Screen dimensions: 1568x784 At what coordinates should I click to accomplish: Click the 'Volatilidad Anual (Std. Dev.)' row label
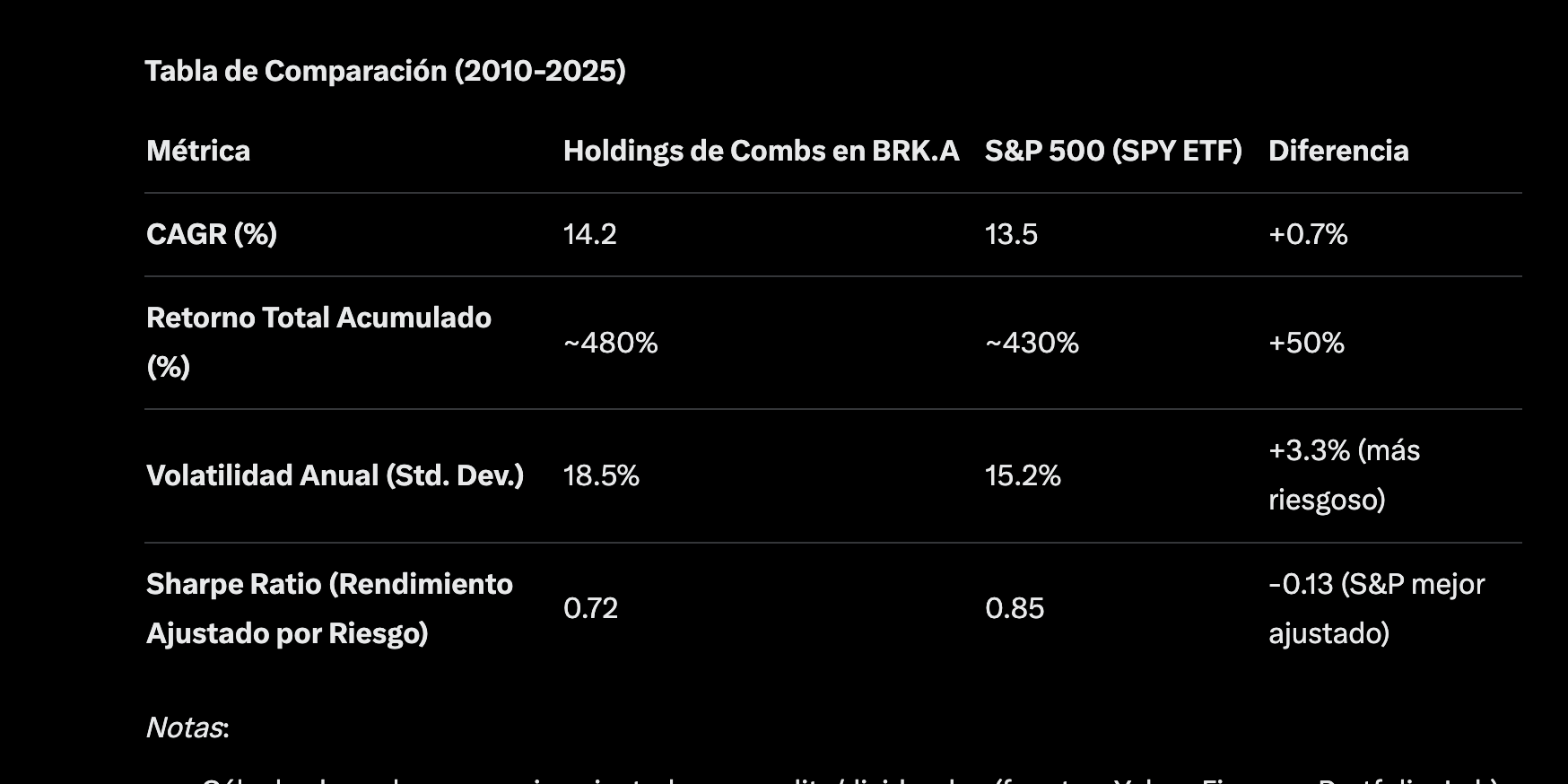pos(335,475)
